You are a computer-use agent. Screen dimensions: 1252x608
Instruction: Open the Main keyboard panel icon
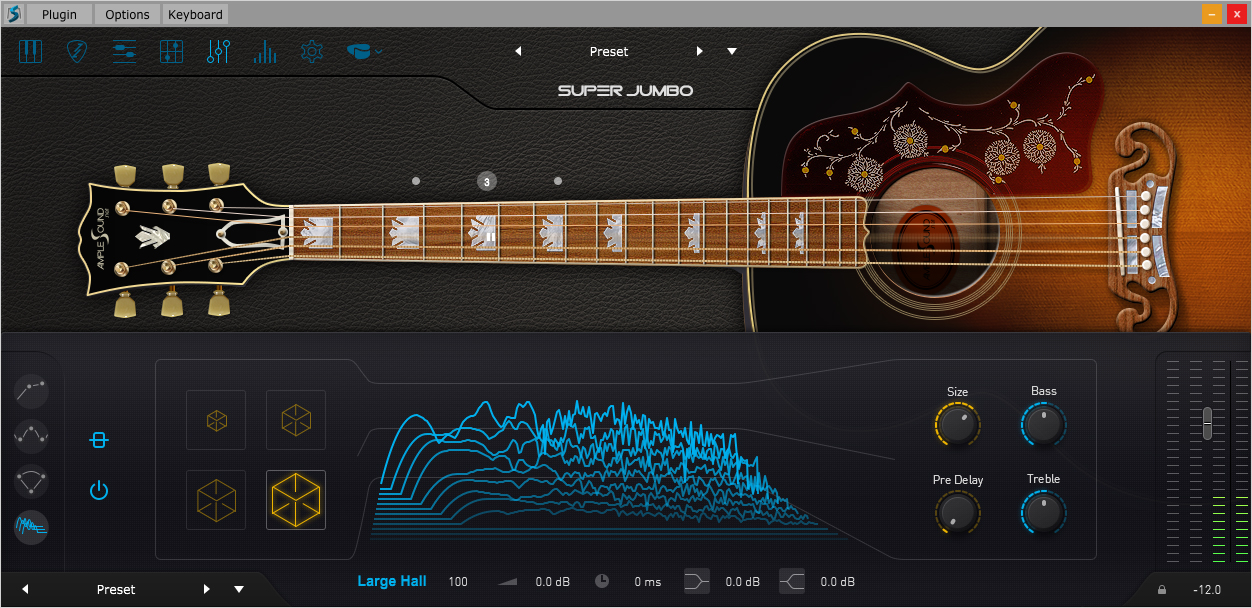(x=31, y=51)
